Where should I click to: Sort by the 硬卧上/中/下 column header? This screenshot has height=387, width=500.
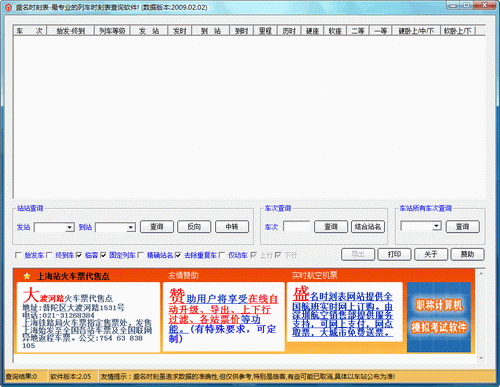(x=416, y=31)
